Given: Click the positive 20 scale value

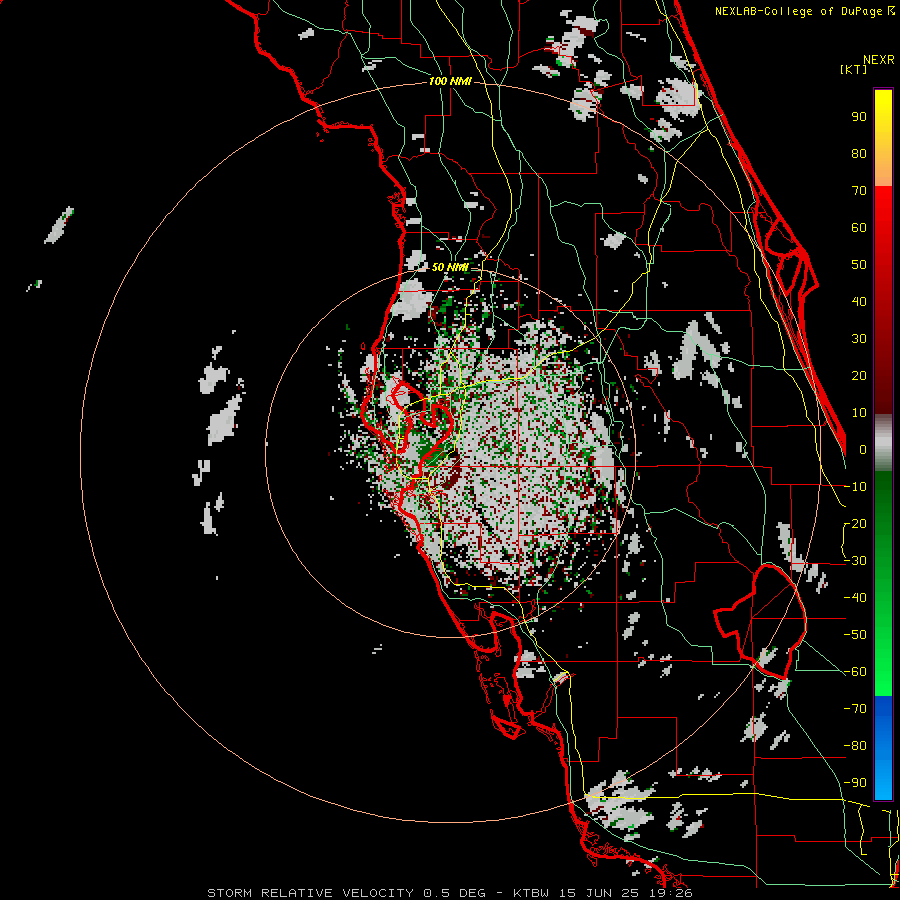Looking at the screenshot, I should coord(859,375).
